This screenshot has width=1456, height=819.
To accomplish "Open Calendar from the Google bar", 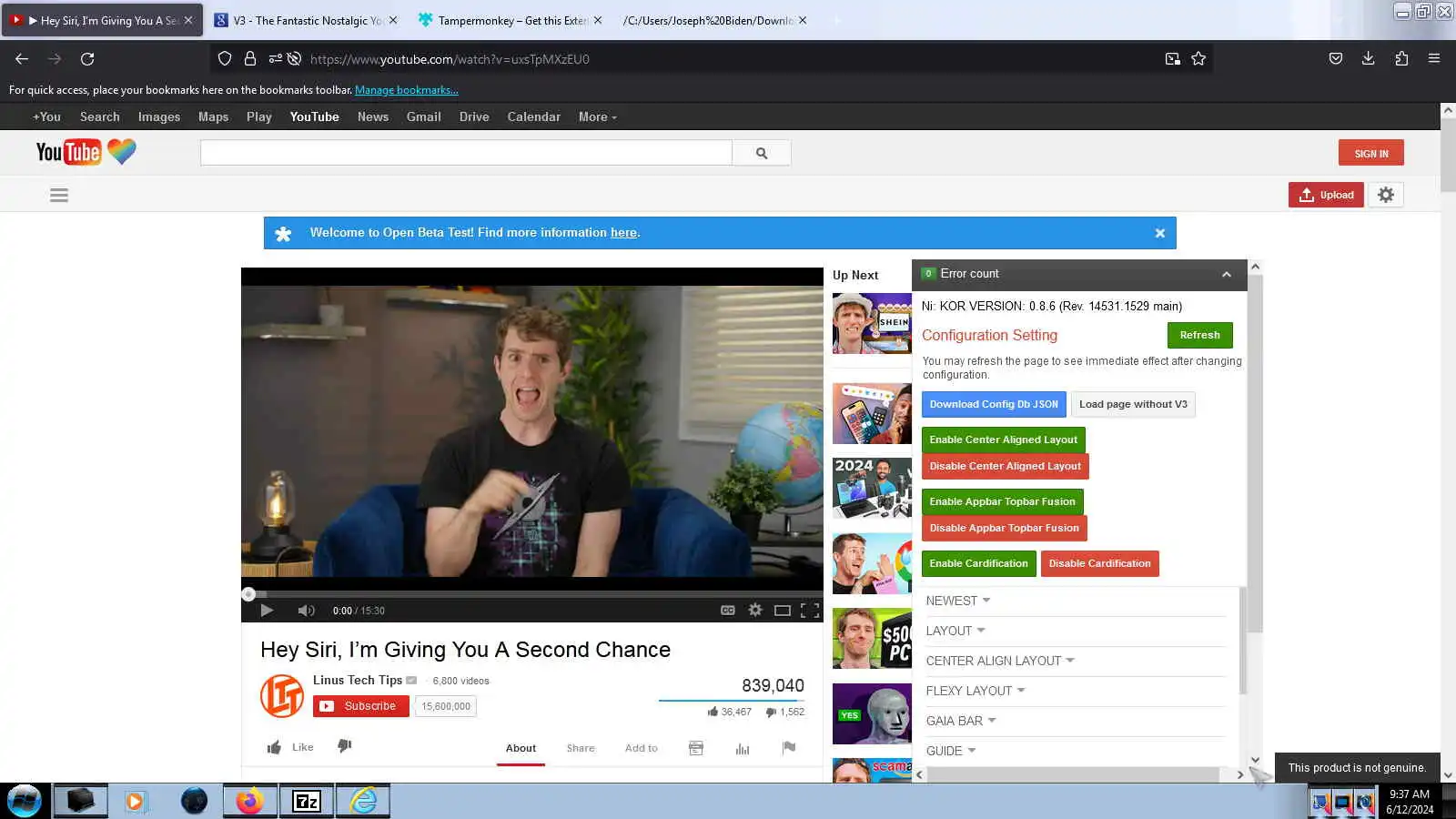I will pyautogui.click(x=534, y=116).
